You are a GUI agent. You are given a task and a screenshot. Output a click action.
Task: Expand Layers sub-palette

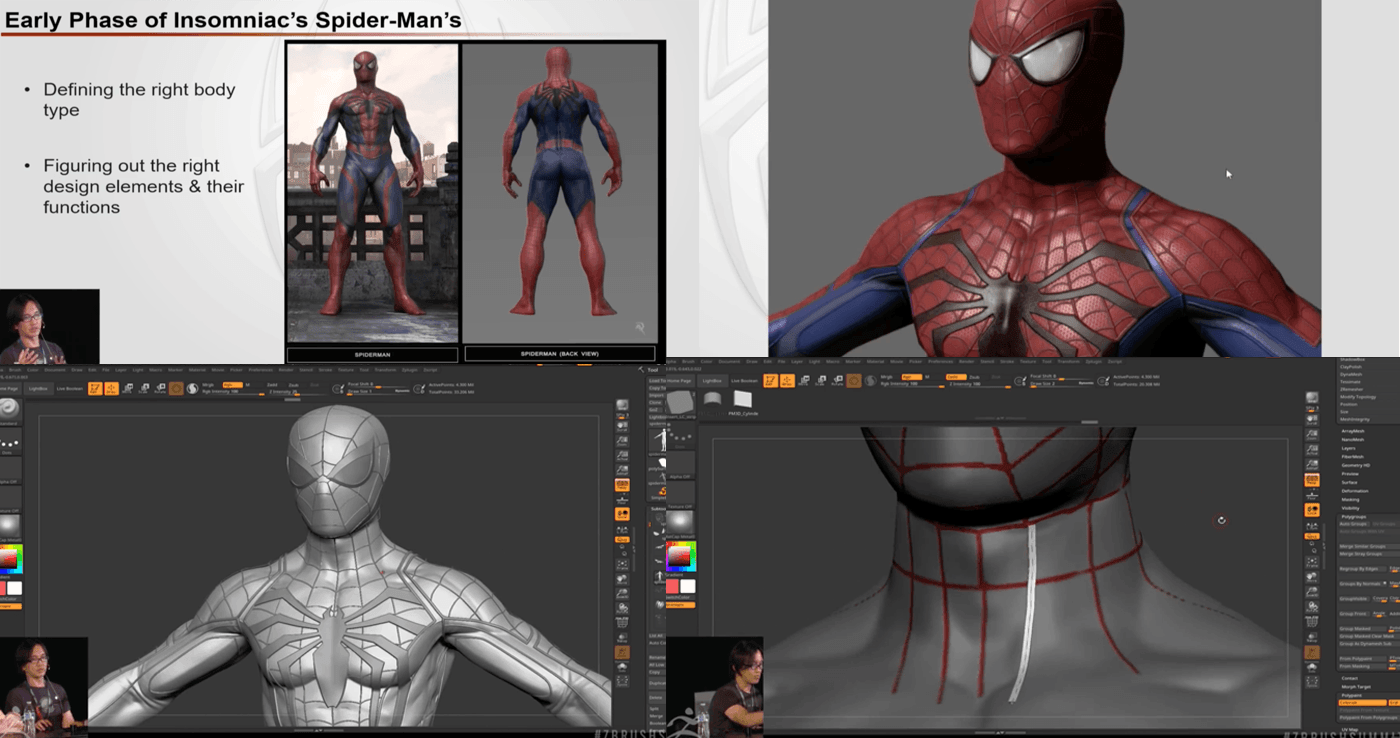click(x=1348, y=448)
